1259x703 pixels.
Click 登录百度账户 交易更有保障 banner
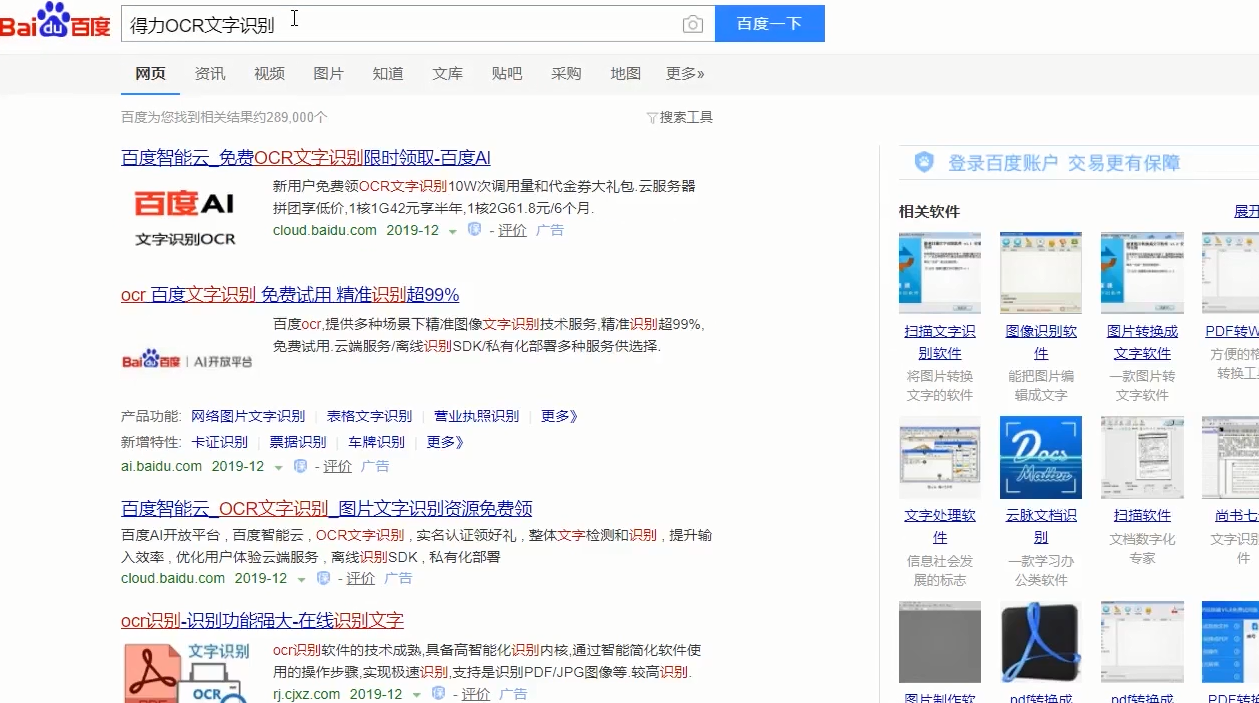(x=1064, y=163)
